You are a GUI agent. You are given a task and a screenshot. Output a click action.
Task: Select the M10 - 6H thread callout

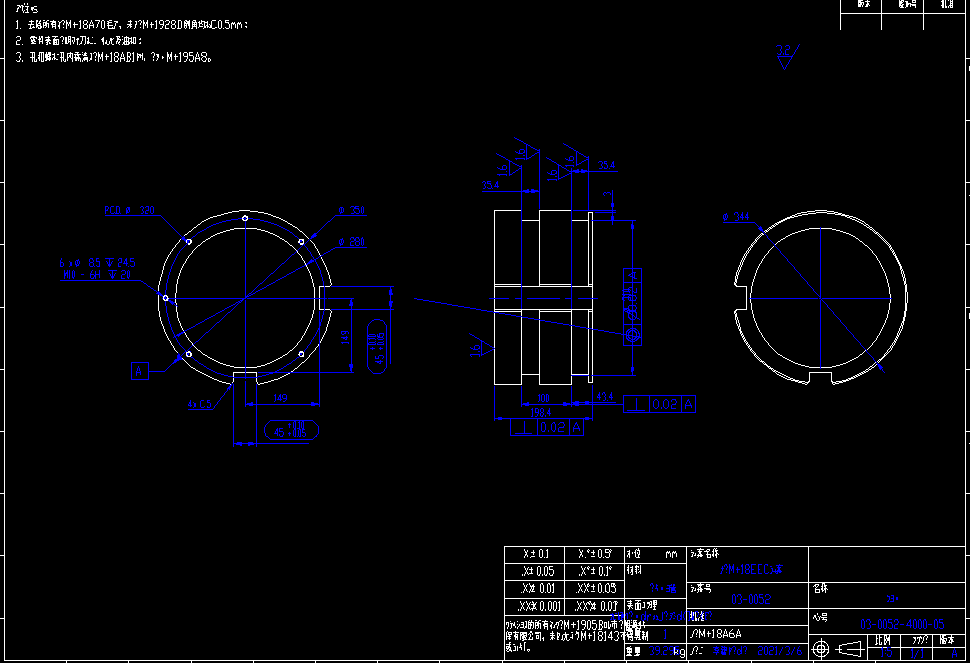pyautogui.click(x=97, y=275)
